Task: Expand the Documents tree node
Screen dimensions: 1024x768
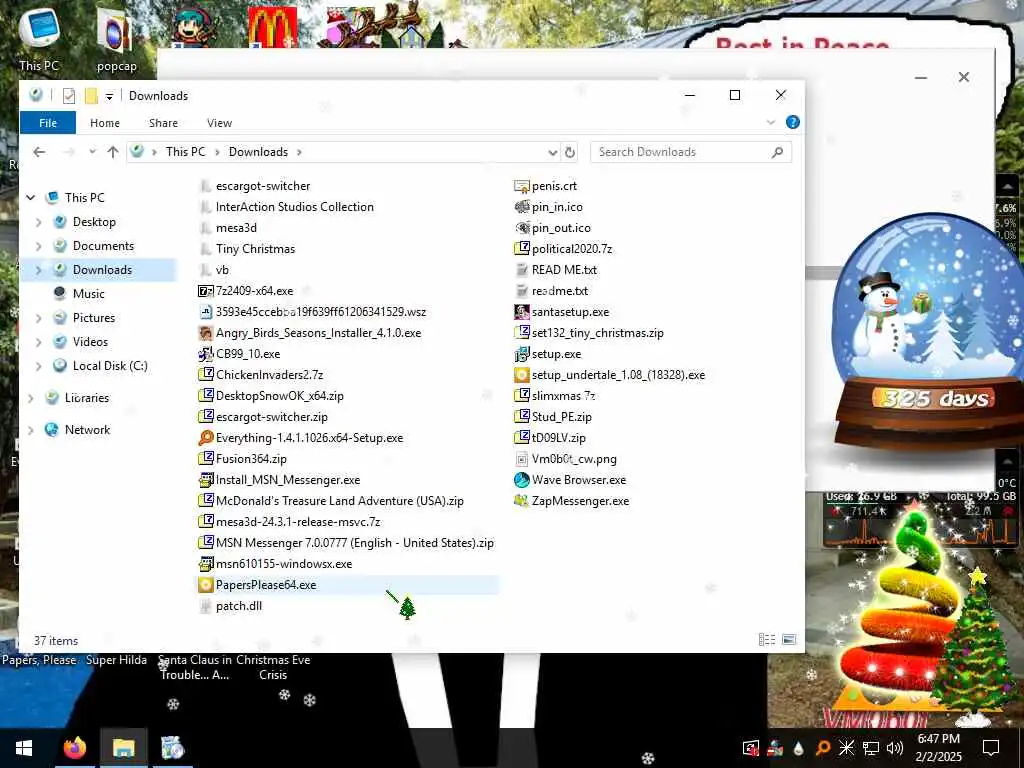Action: click(39, 246)
